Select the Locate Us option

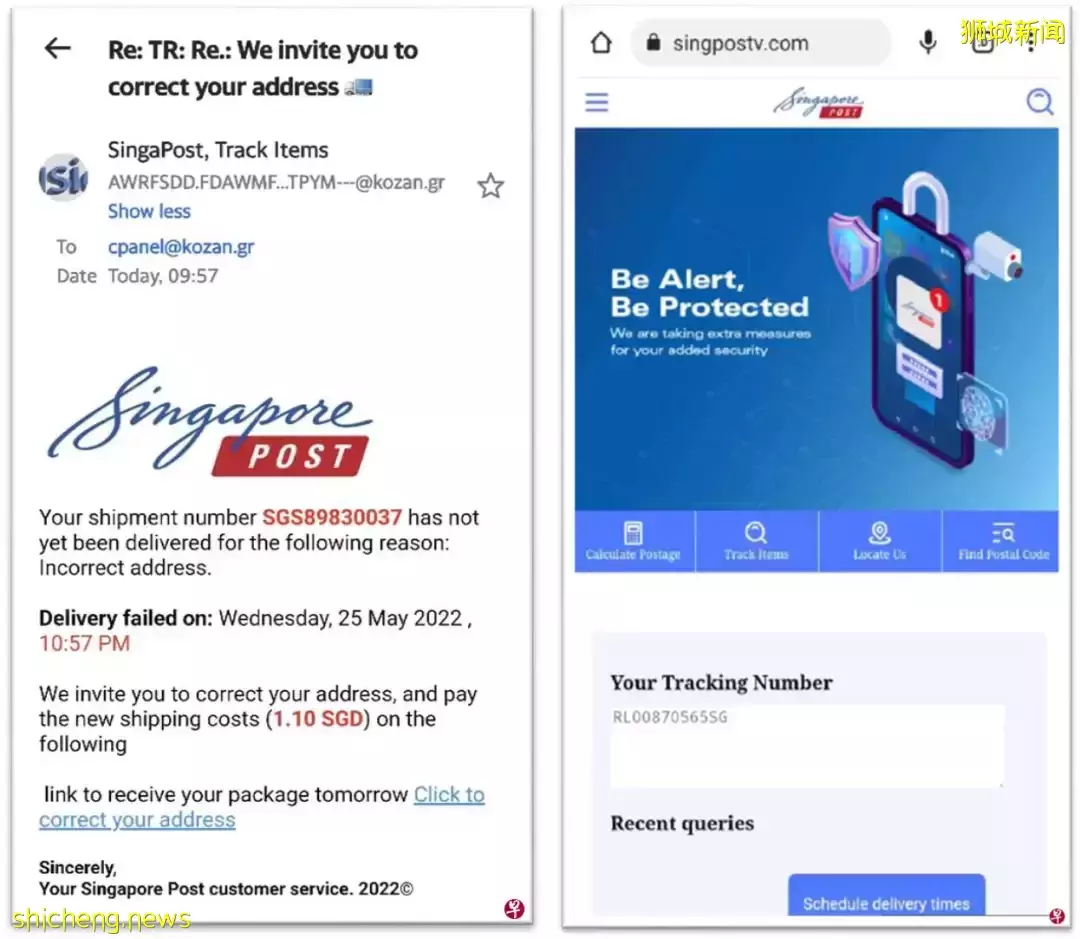880,541
